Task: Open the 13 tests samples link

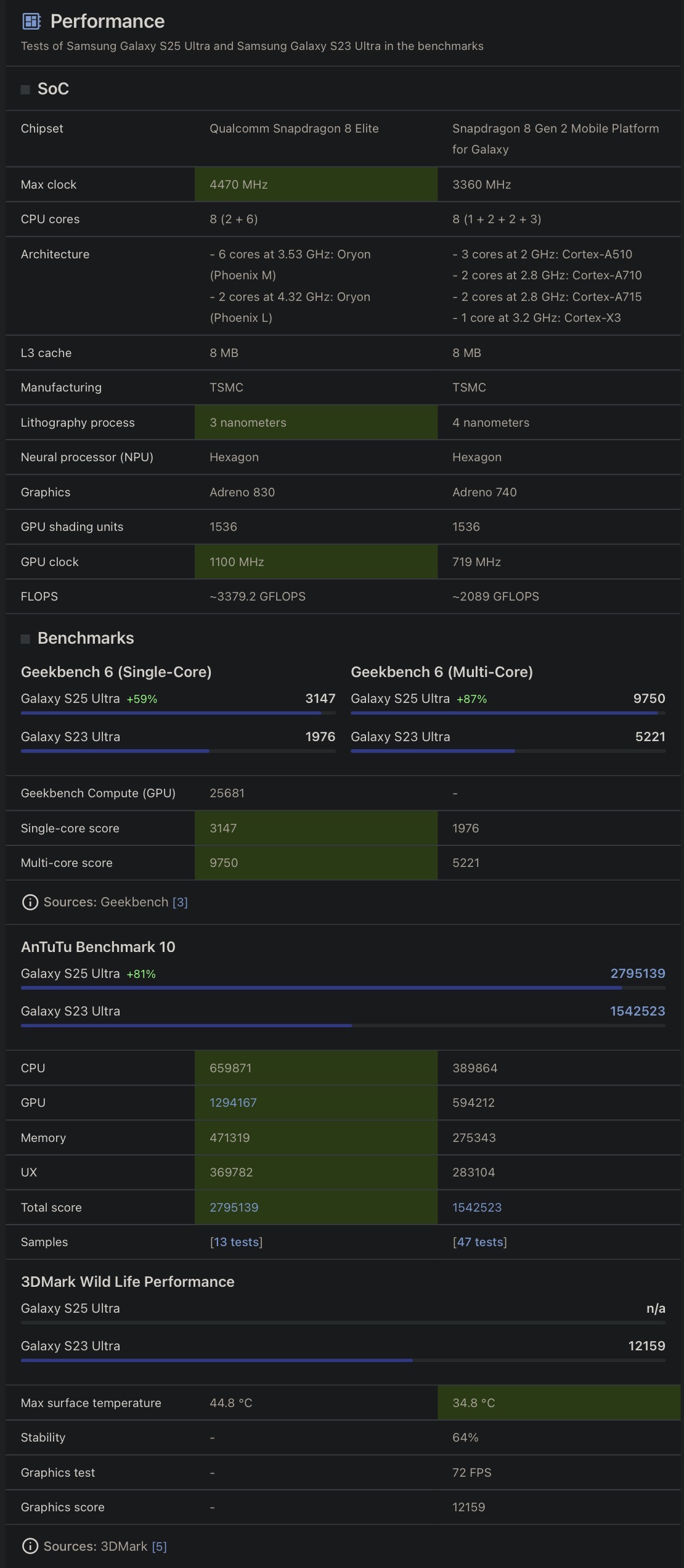Action: coord(236,1242)
